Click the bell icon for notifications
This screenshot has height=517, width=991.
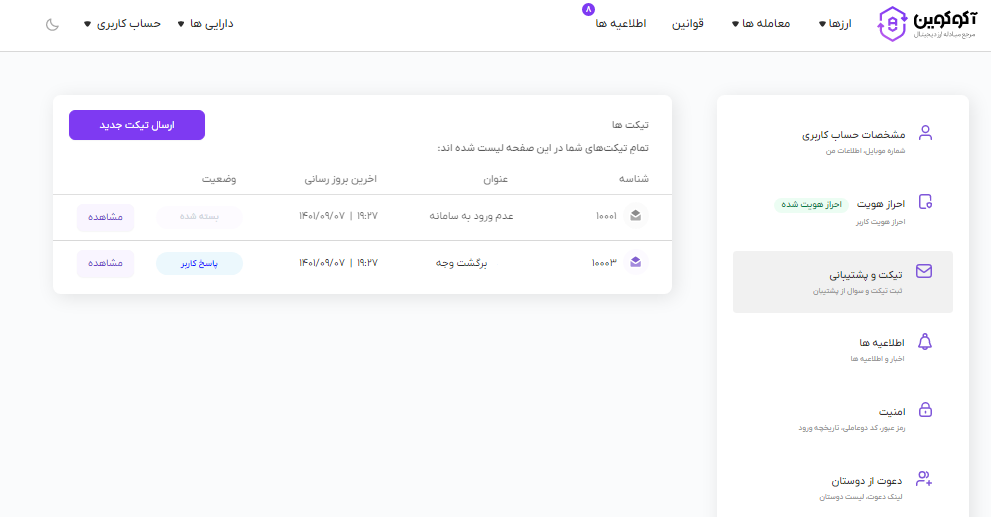pos(925,342)
